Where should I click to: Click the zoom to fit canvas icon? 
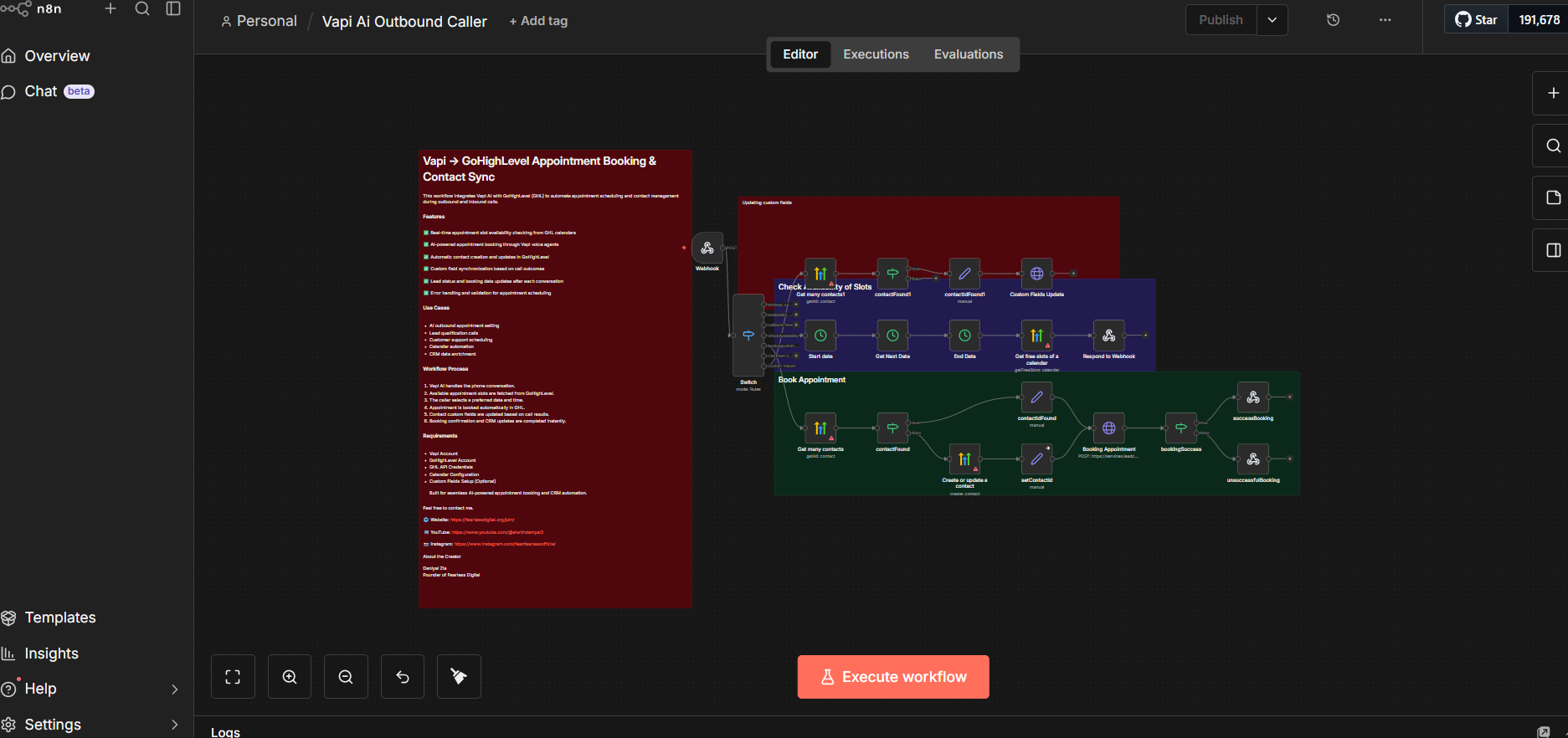(x=233, y=677)
